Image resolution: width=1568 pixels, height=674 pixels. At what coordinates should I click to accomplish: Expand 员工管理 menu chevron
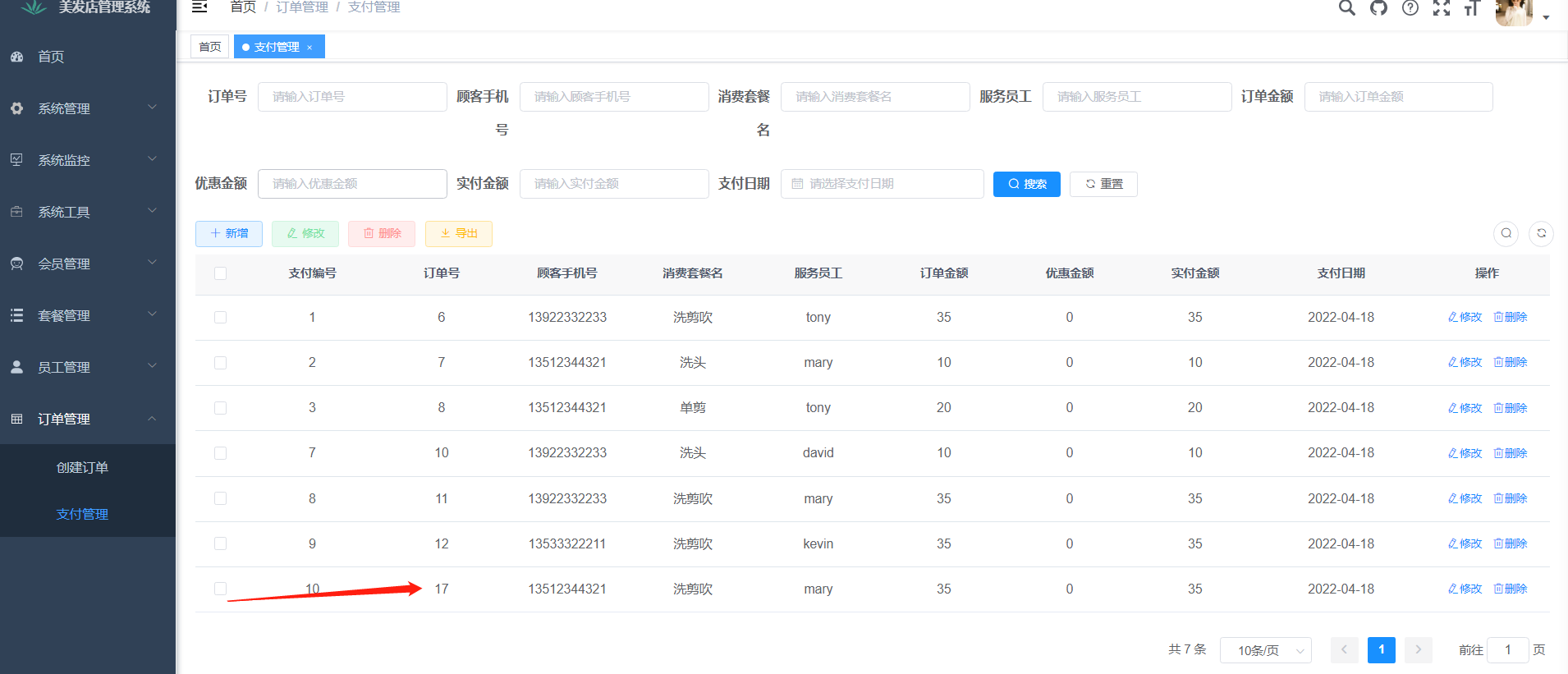click(x=152, y=366)
